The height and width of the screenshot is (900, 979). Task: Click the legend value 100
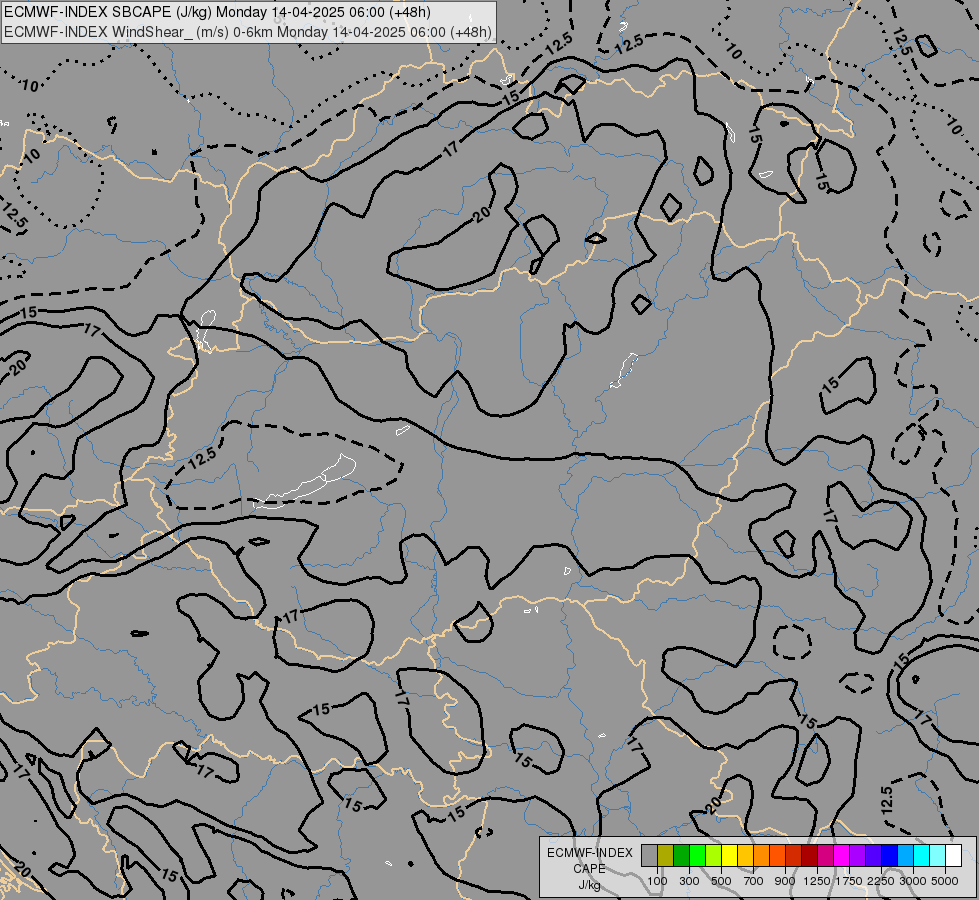(x=657, y=881)
